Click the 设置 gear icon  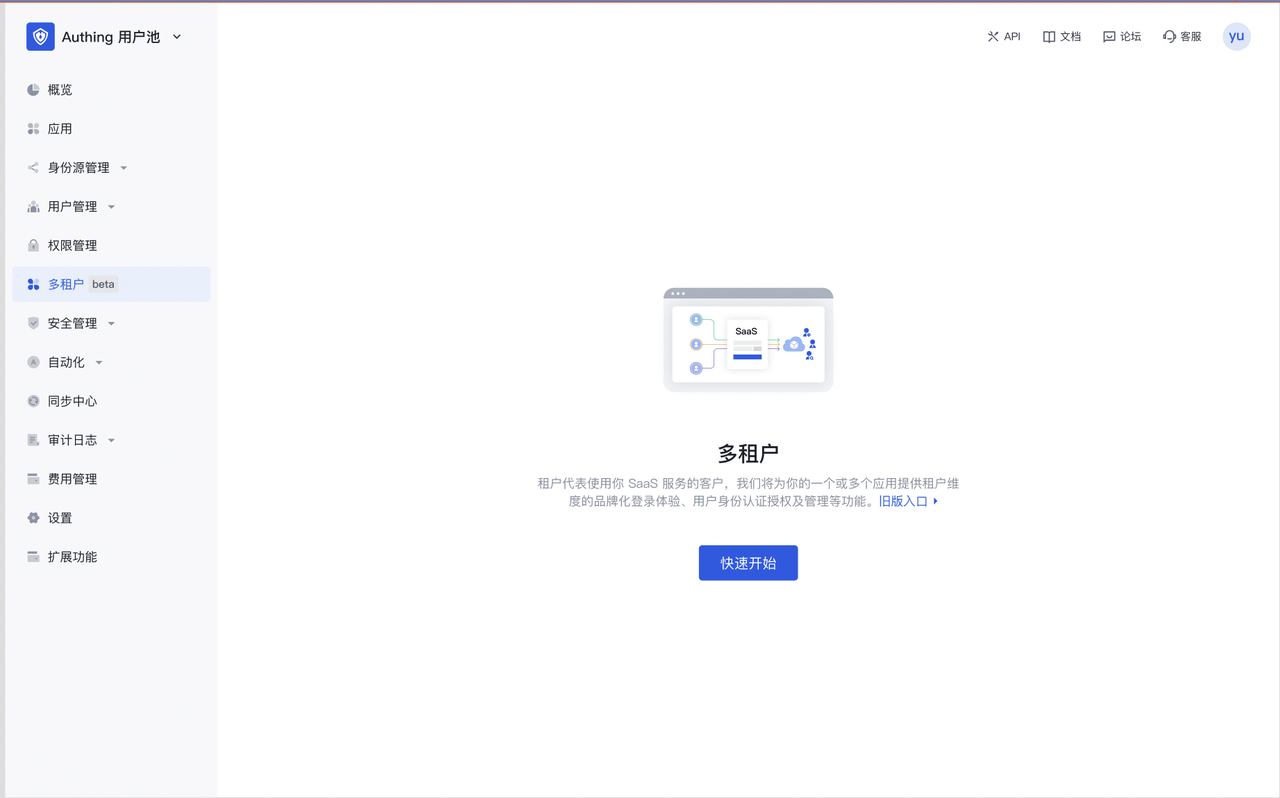coord(33,518)
